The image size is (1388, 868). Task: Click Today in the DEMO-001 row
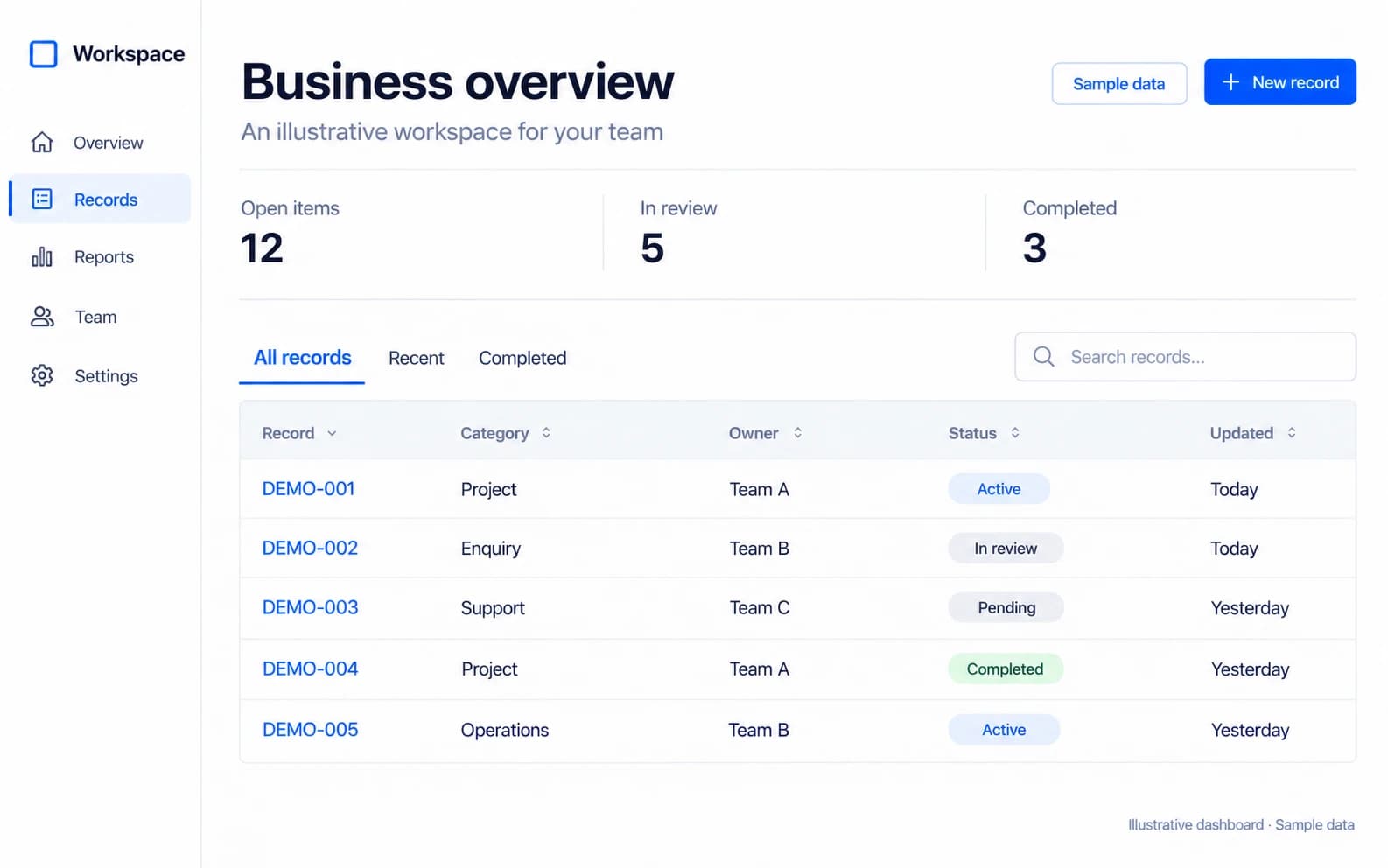(x=1234, y=489)
